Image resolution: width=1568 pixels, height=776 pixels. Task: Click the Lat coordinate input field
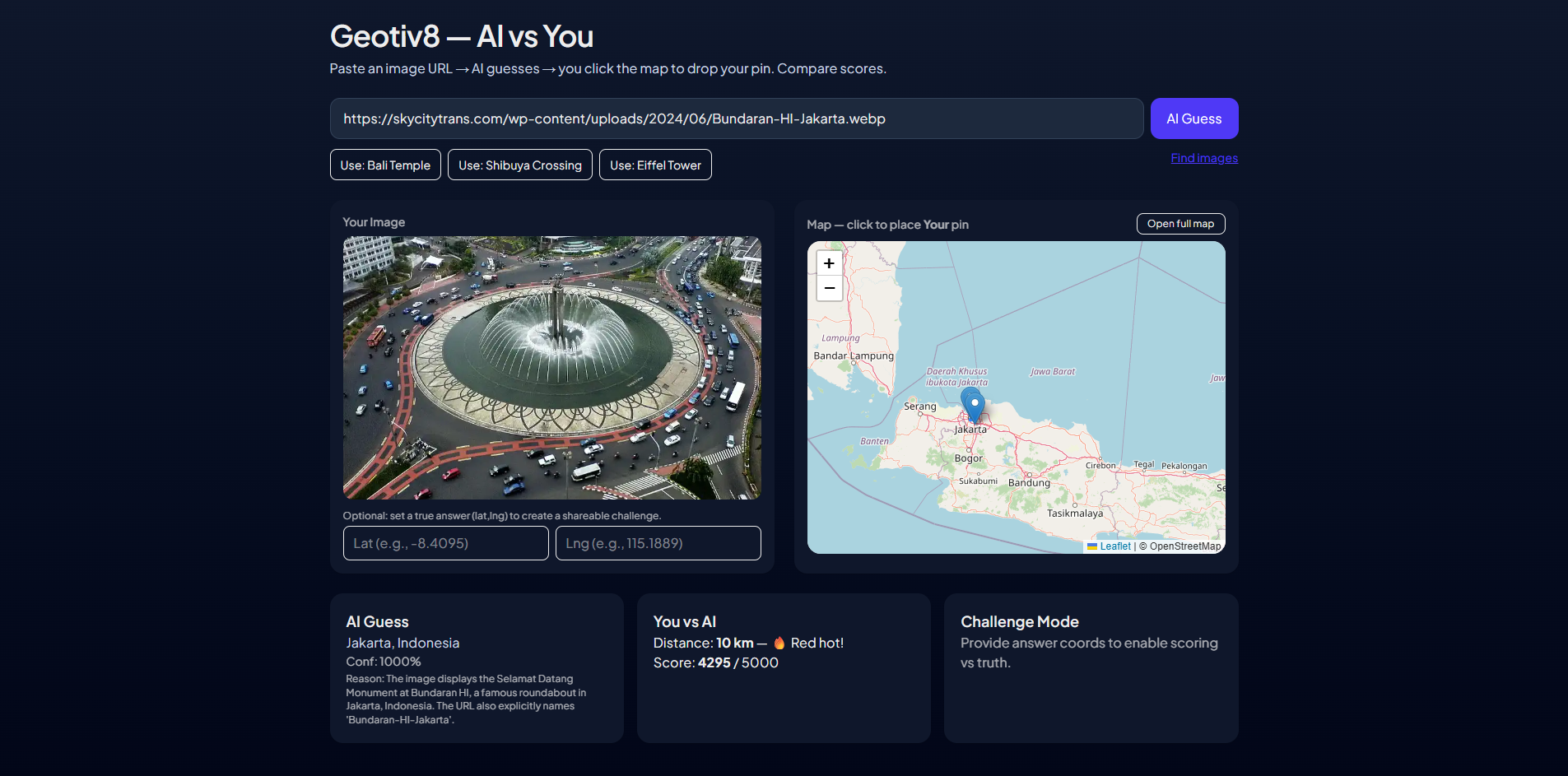click(x=445, y=543)
